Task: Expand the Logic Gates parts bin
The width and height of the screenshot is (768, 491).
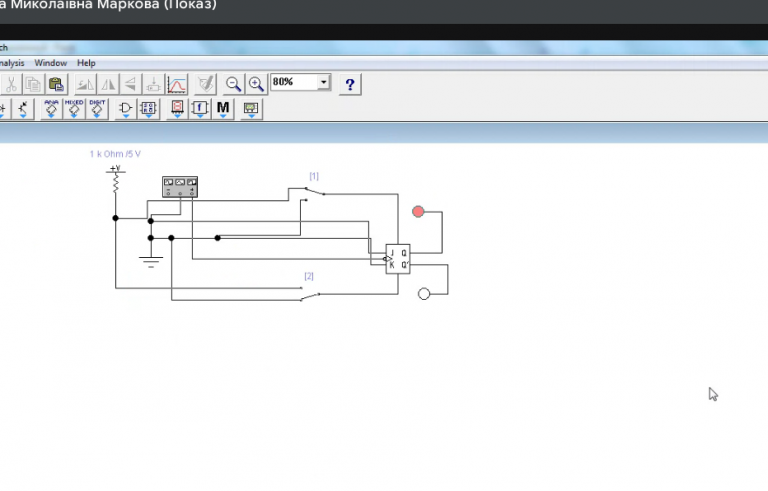Action: (125, 109)
